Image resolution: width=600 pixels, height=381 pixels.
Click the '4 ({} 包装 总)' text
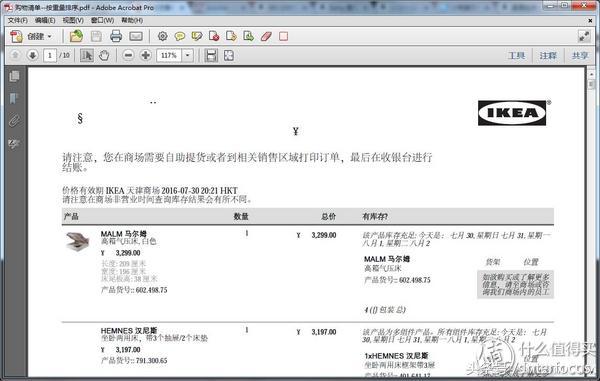click(385, 309)
